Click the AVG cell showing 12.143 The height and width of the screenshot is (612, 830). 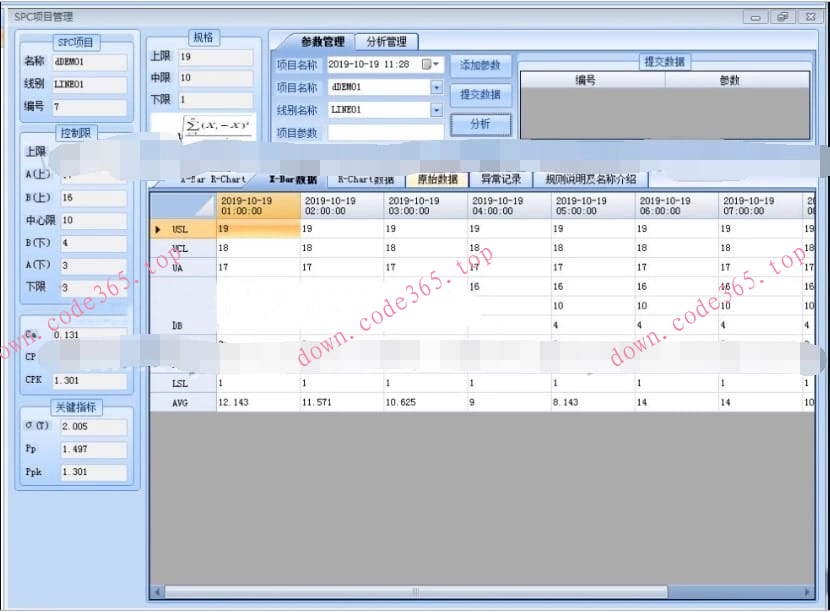[258, 403]
